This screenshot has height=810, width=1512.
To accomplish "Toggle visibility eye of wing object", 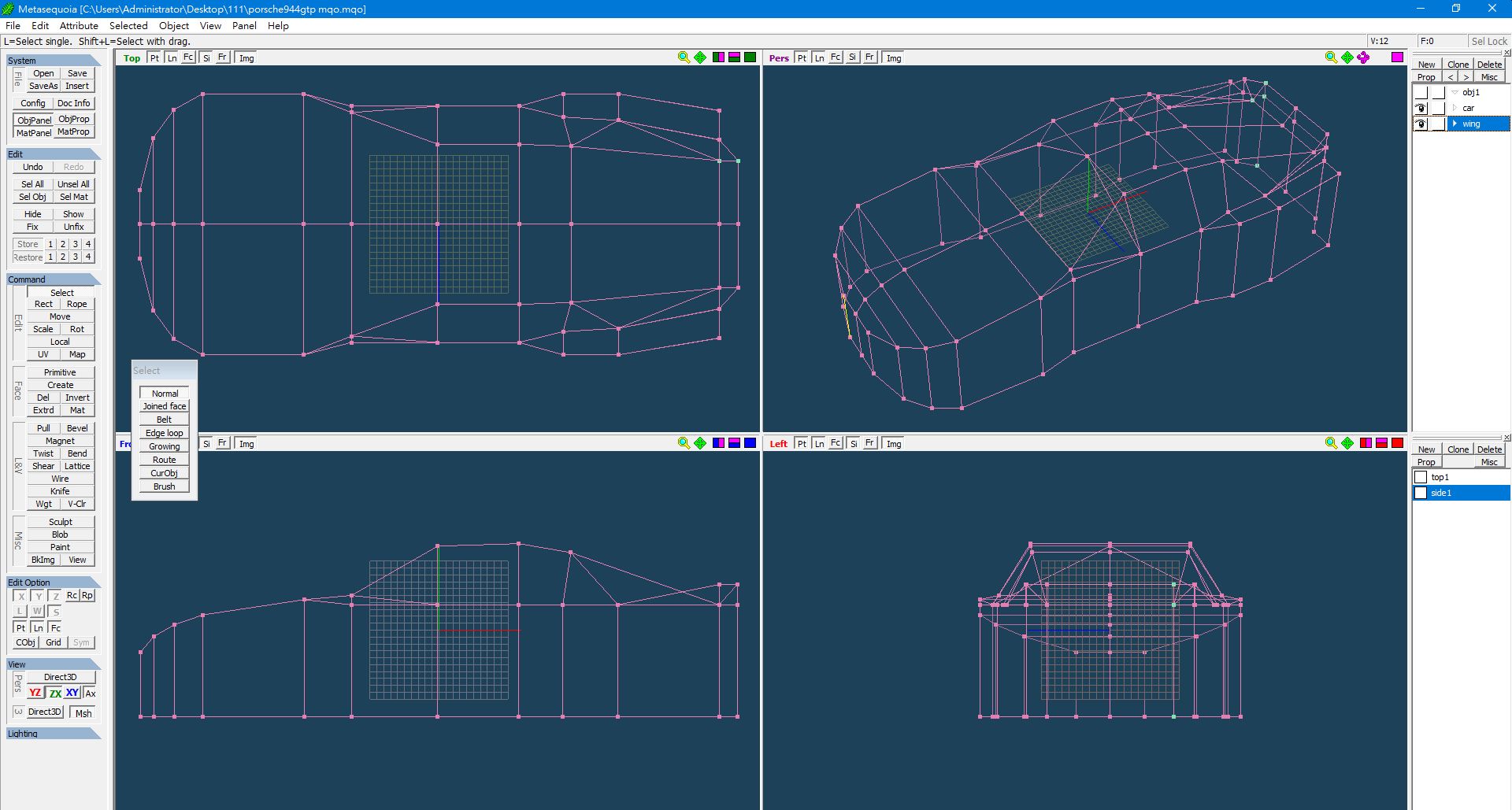I will (1421, 124).
